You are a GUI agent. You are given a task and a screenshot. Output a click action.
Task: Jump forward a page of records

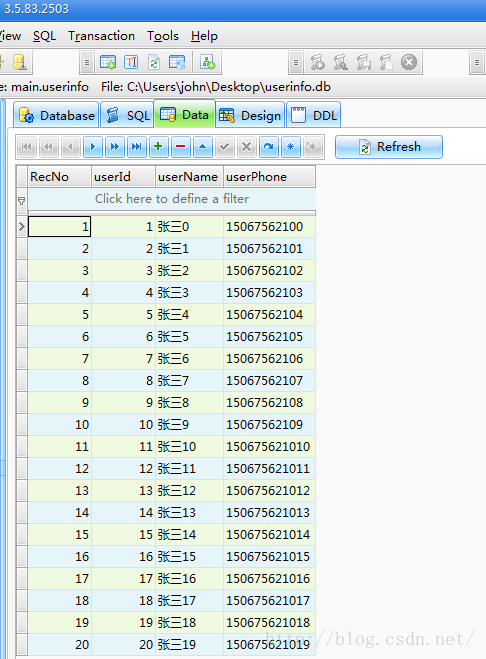pyautogui.click(x=115, y=147)
